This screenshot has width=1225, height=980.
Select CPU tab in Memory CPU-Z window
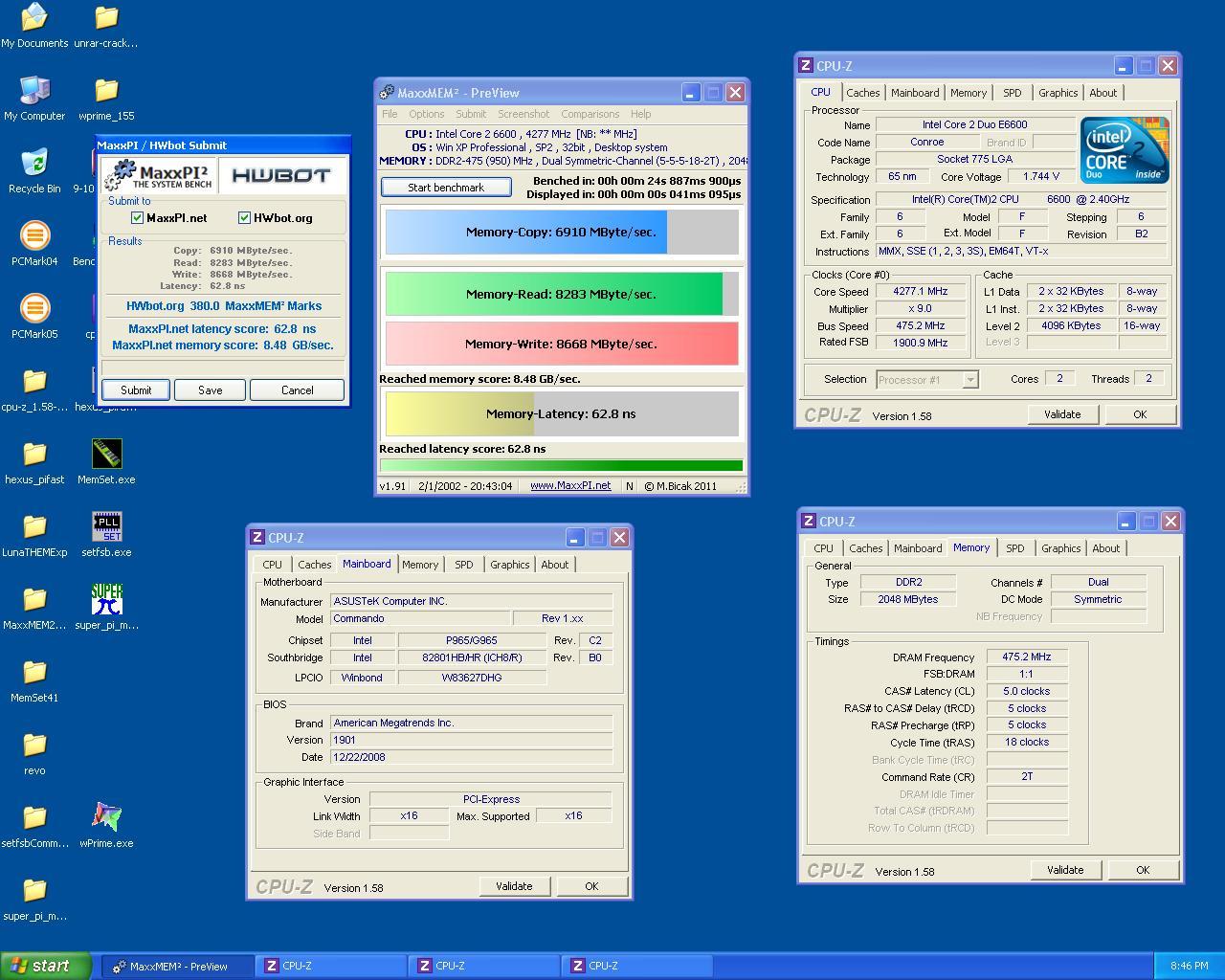tap(823, 548)
